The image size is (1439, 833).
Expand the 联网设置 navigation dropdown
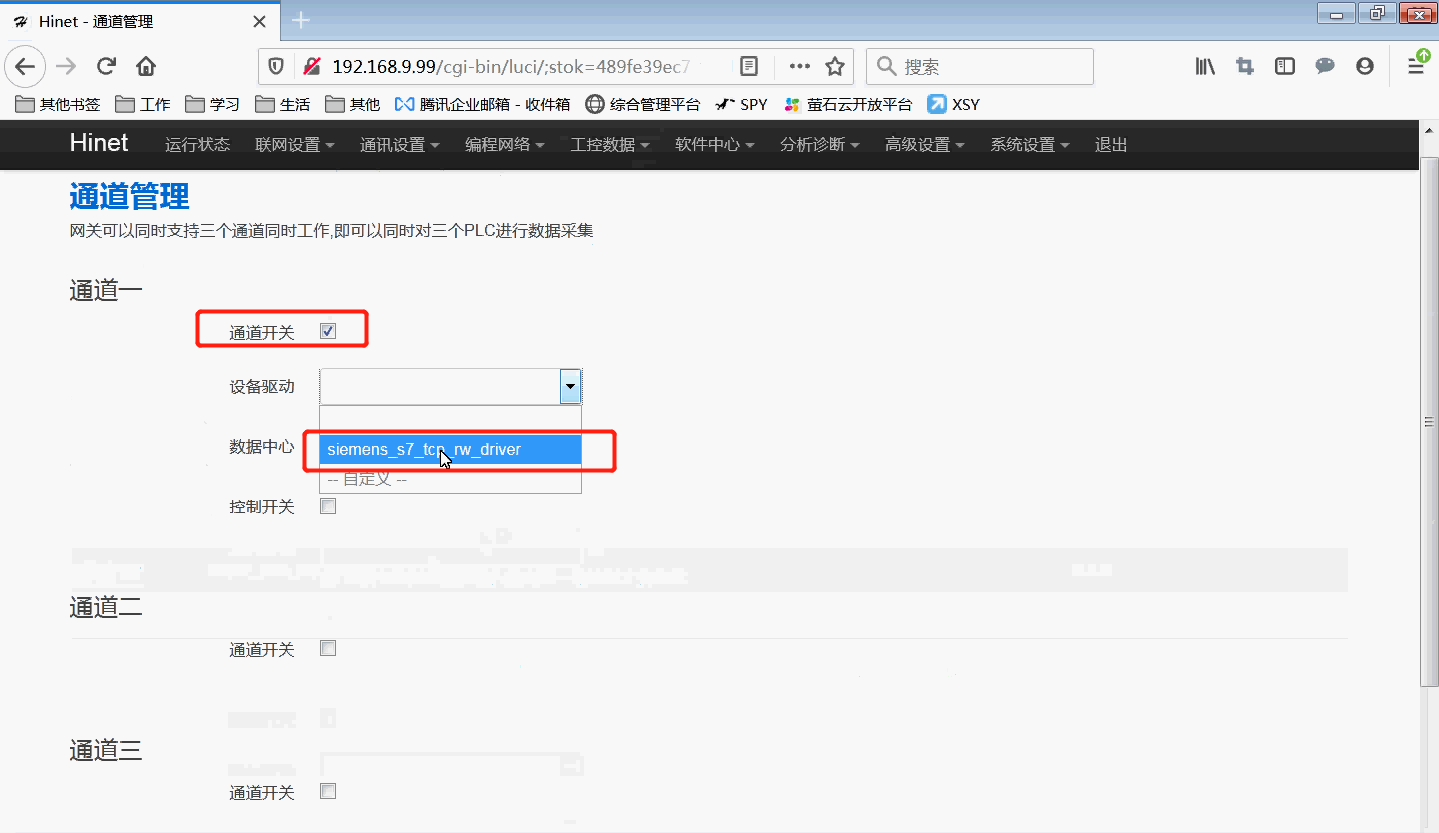294,145
